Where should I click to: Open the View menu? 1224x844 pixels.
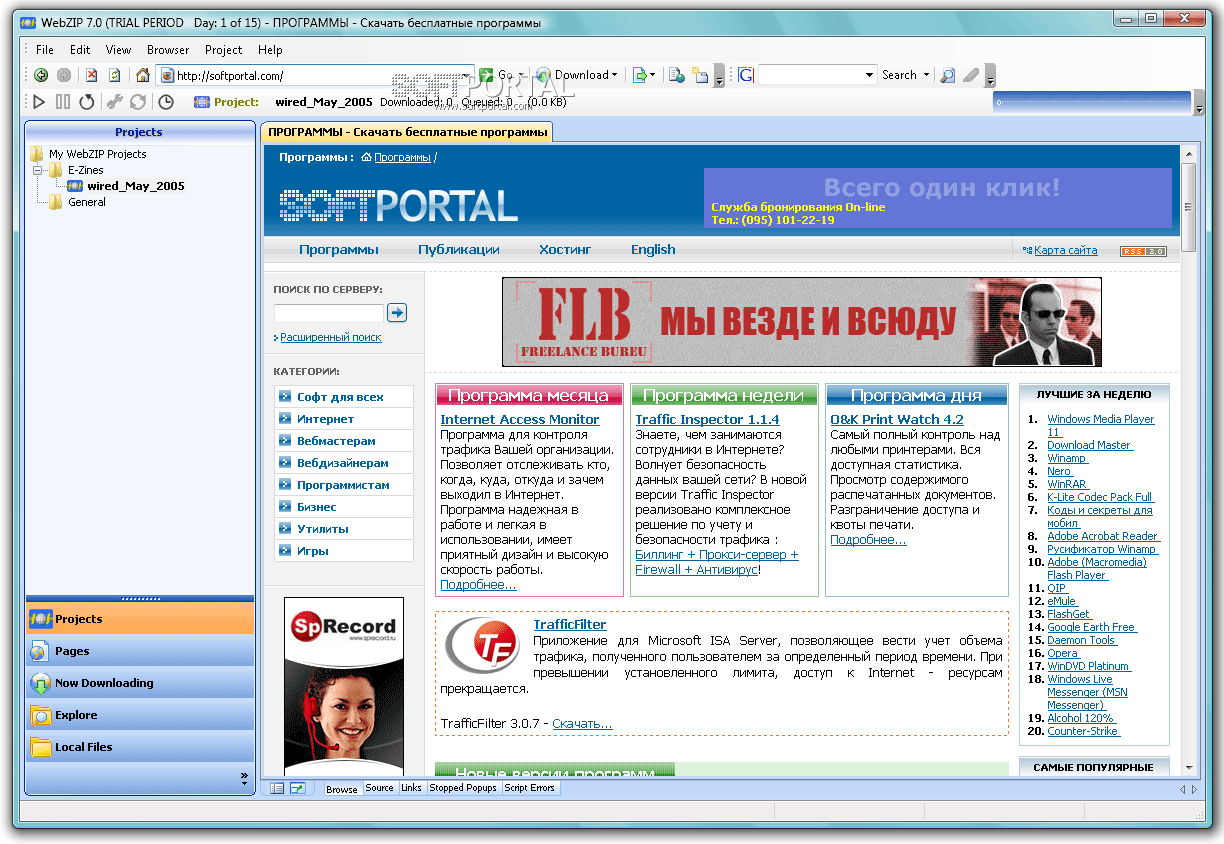118,50
